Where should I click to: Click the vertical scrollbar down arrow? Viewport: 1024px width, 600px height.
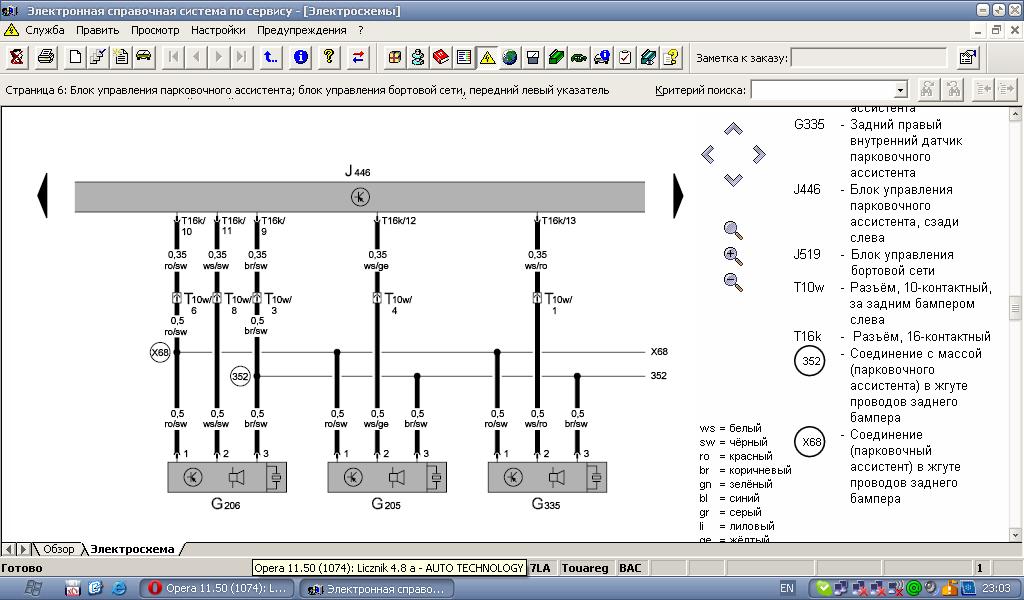pos(1015,535)
